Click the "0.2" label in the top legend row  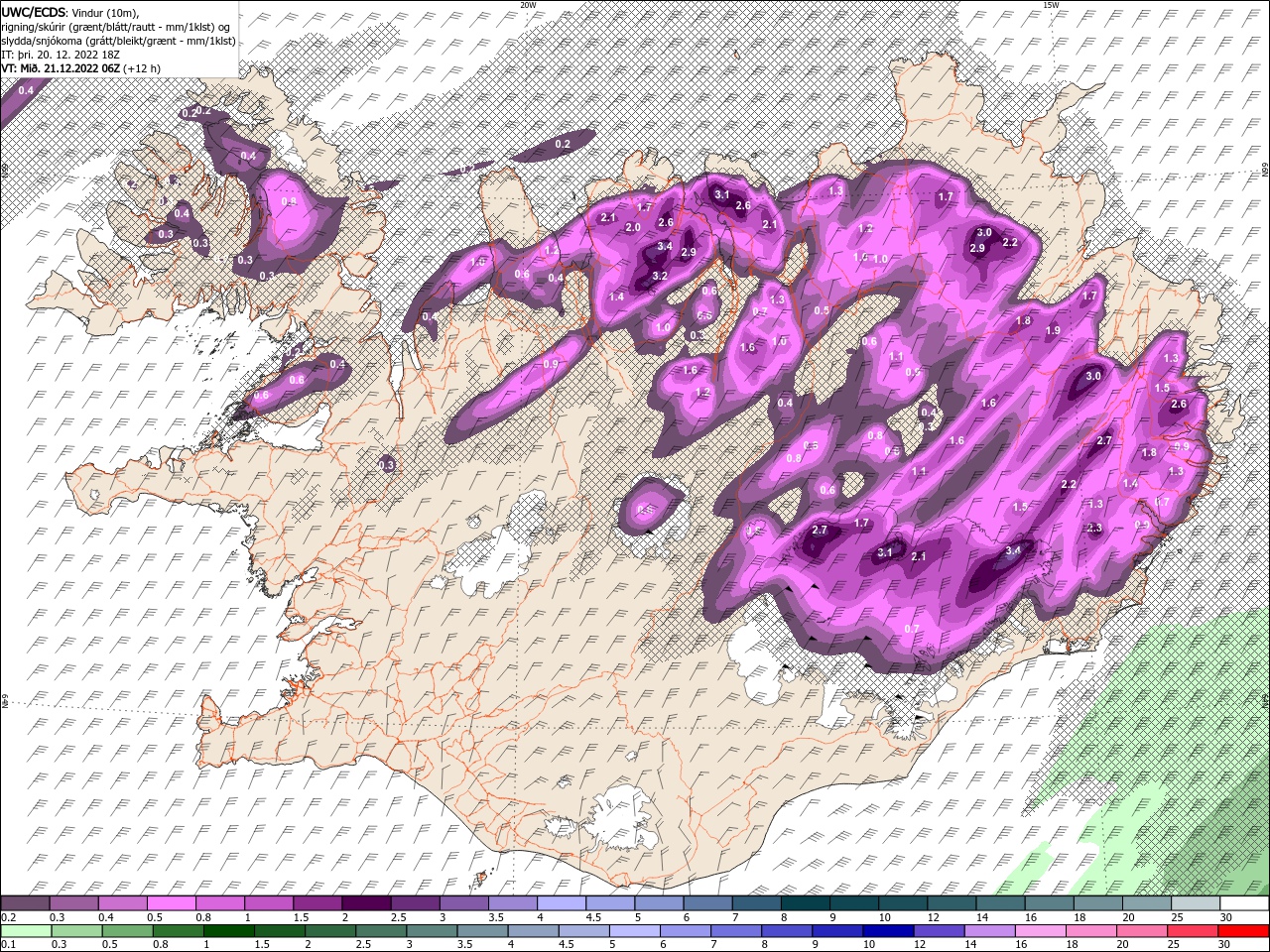pyautogui.click(x=7, y=917)
